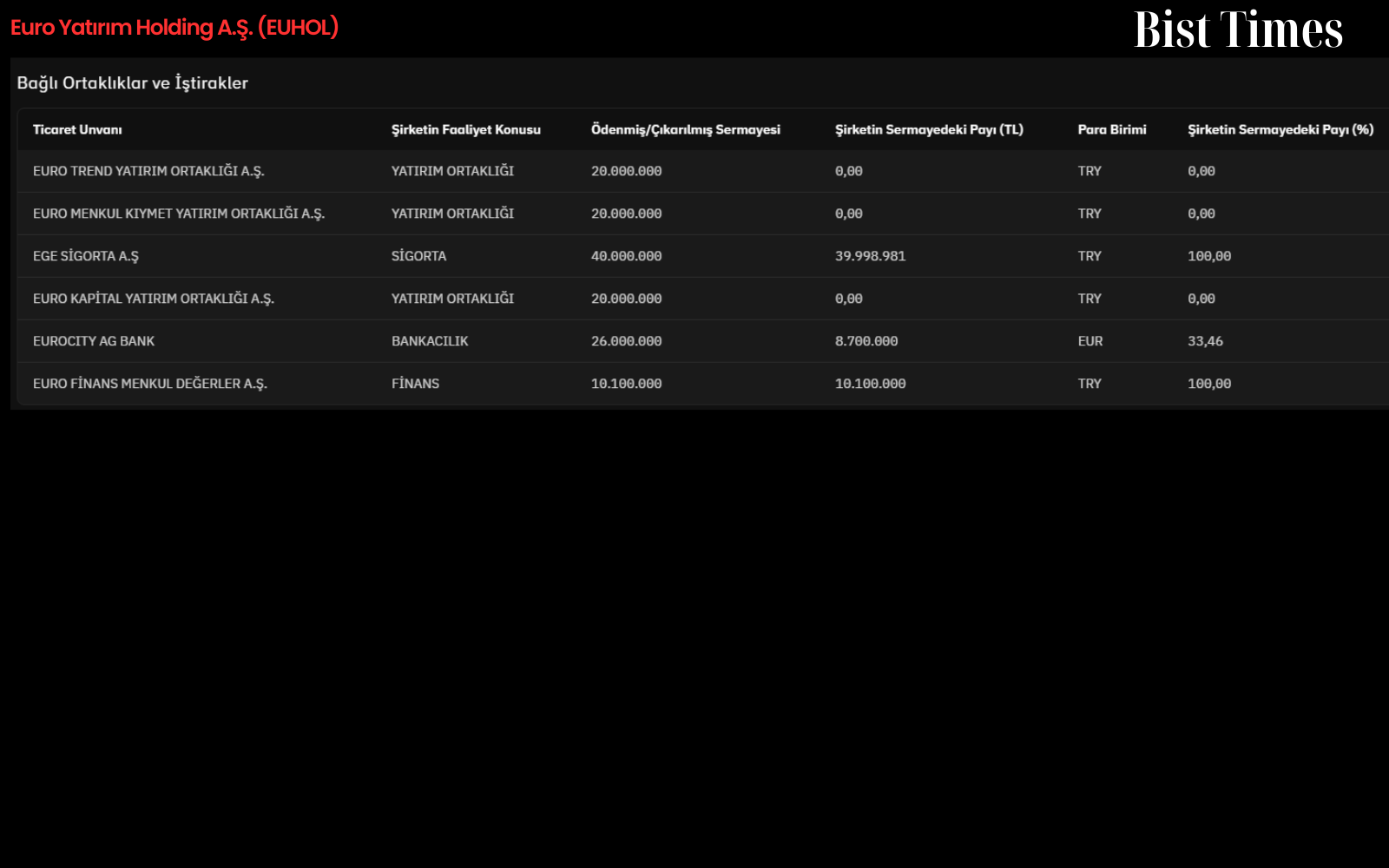Click the 100,00 percentage in Ege Sigorta row

point(1209,256)
